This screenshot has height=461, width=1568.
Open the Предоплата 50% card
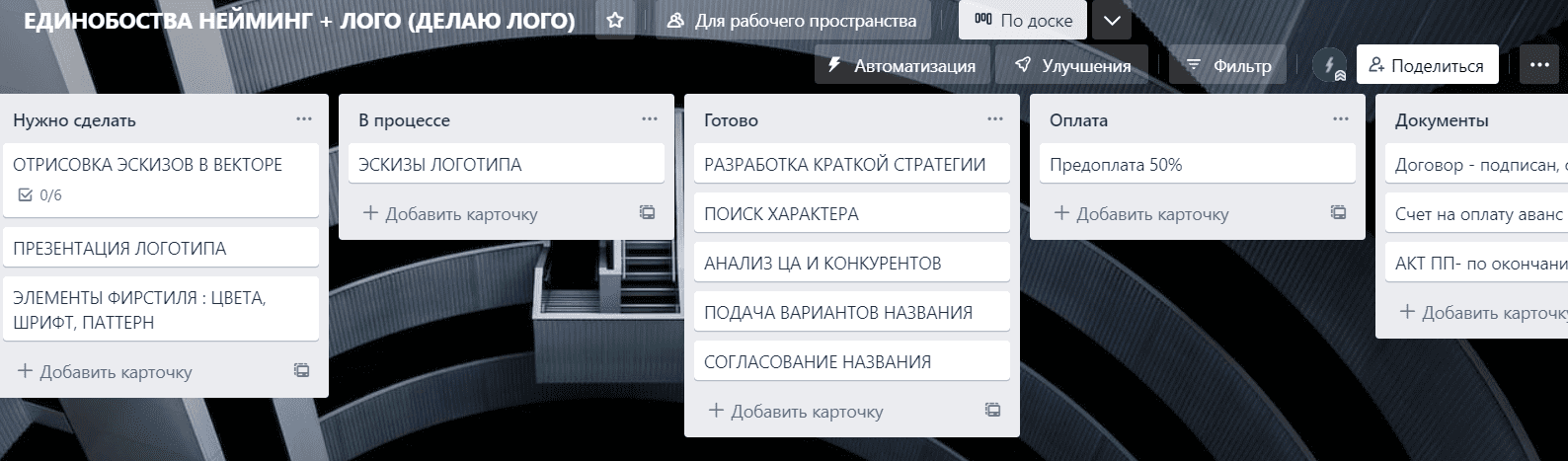pos(1197,165)
